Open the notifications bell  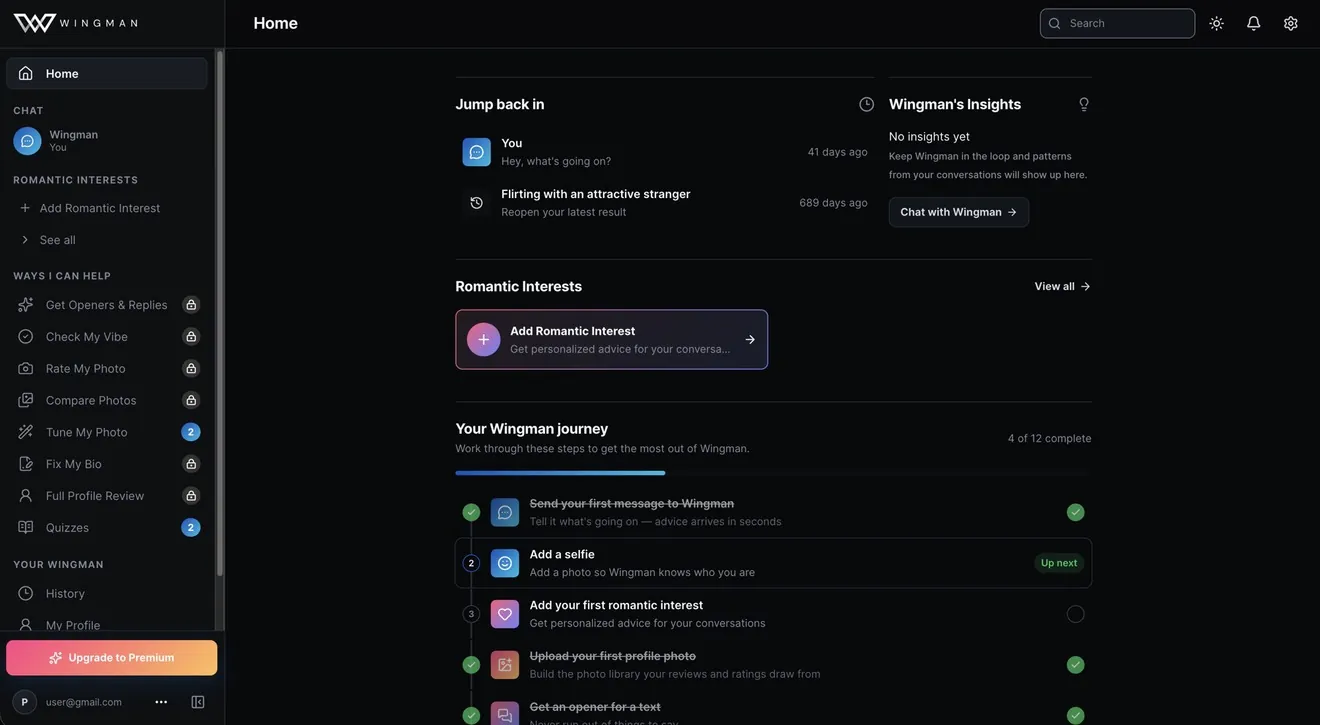tap(1254, 23)
